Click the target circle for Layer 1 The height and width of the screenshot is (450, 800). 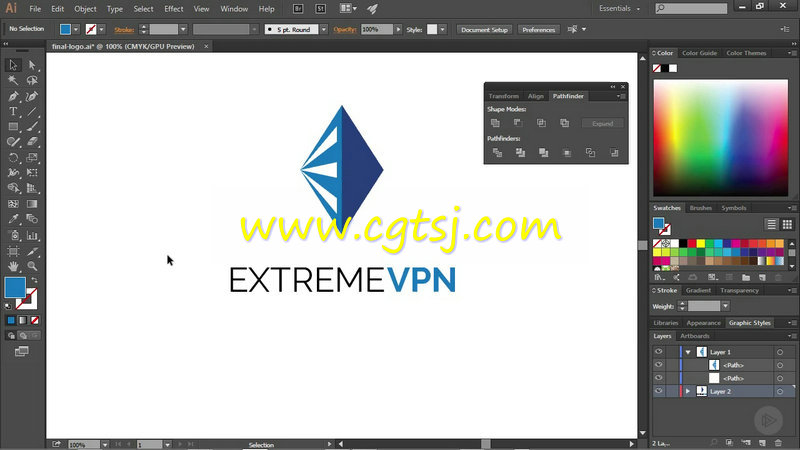(780, 352)
